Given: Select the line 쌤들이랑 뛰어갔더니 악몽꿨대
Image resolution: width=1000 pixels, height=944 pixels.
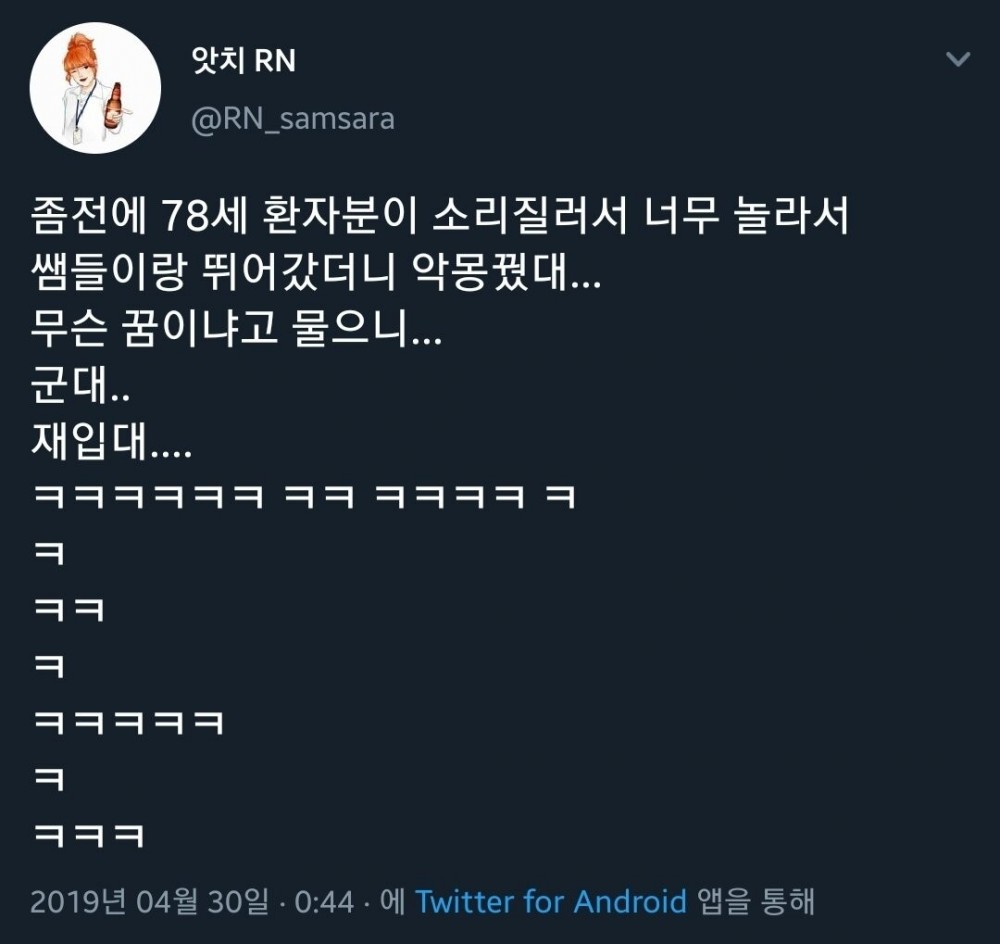Looking at the screenshot, I should (x=316, y=272).
